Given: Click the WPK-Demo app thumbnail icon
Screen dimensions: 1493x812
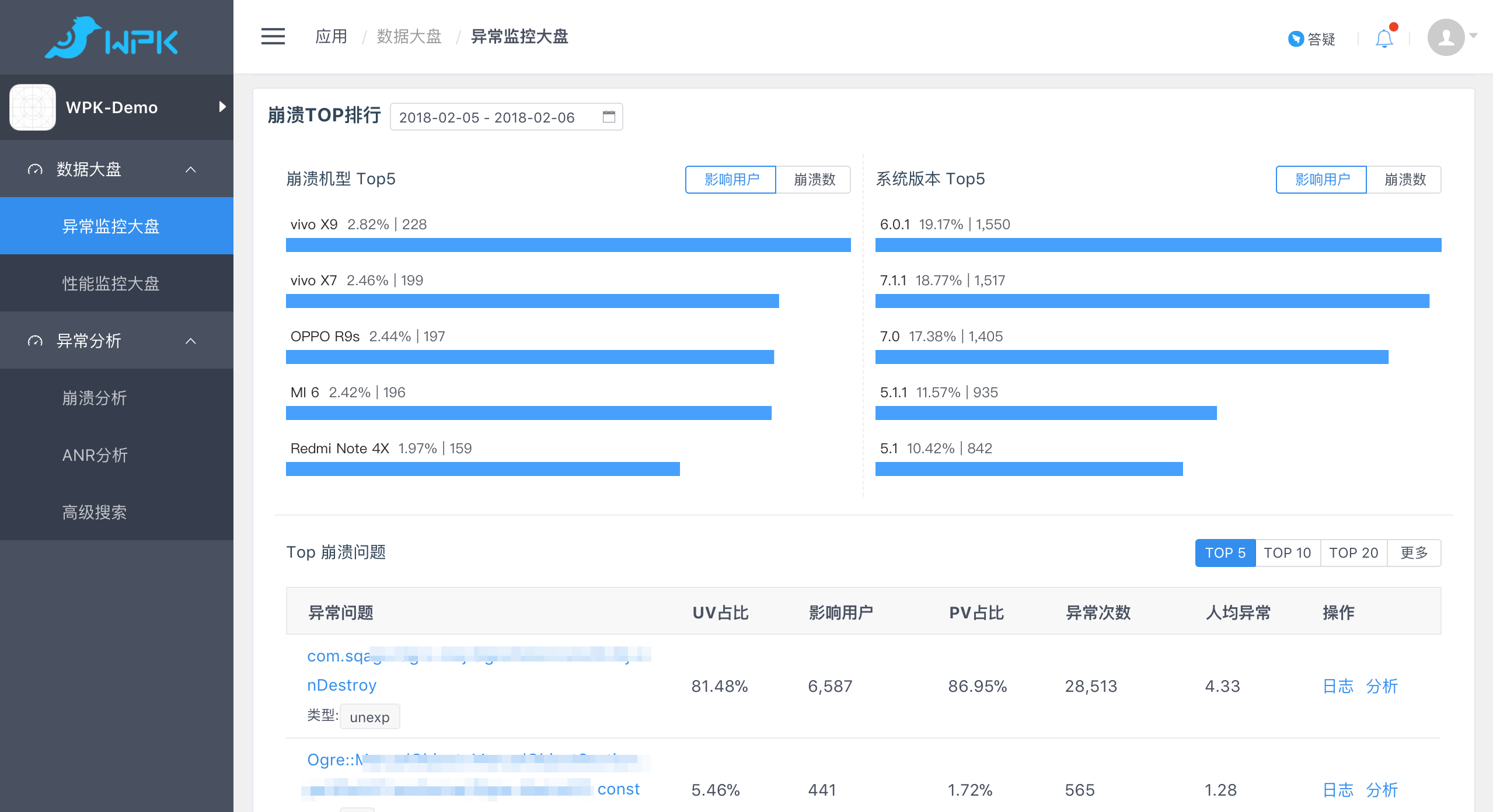Looking at the screenshot, I should click(x=33, y=107).
